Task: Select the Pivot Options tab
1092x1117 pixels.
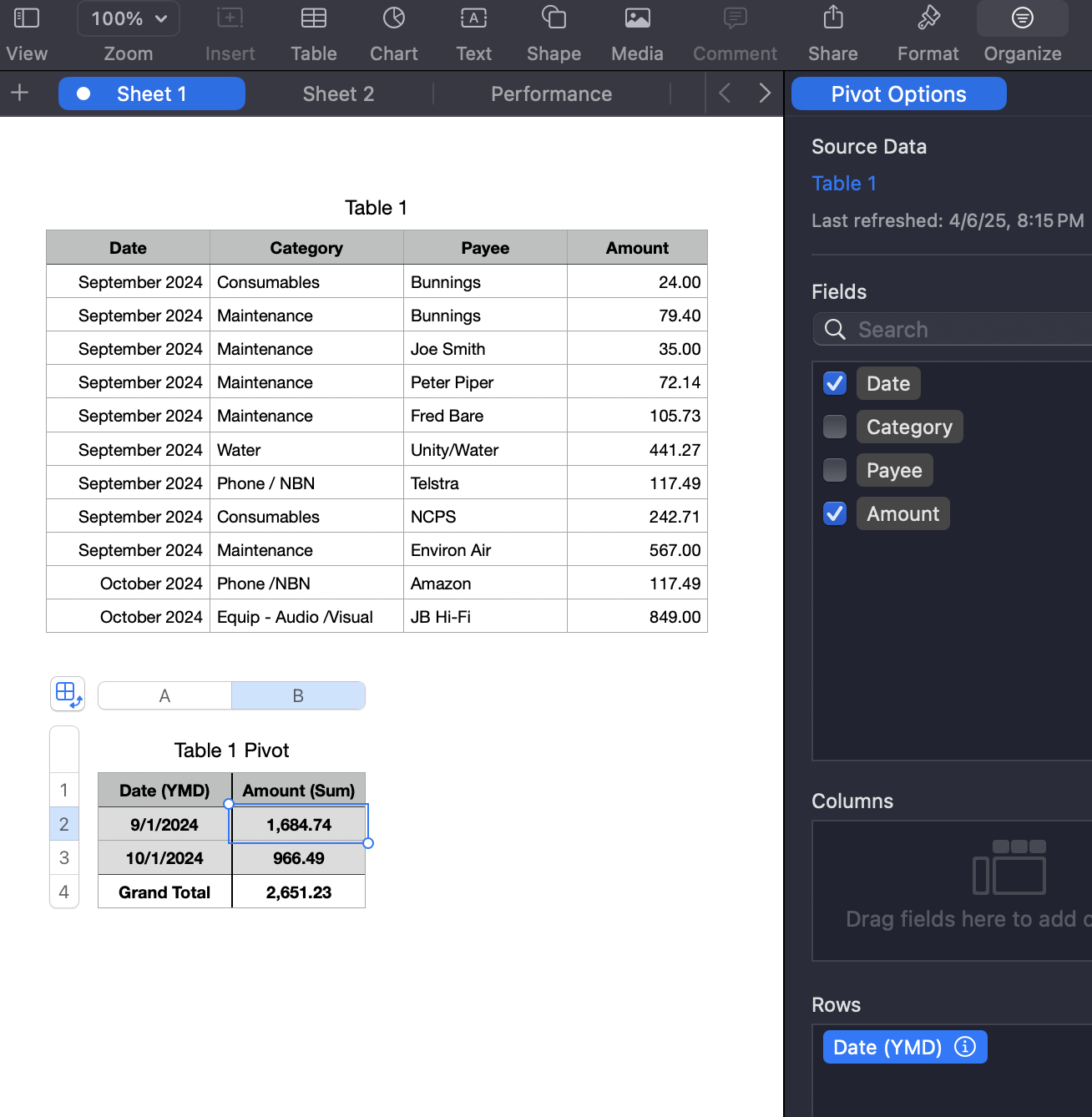Action: [x=898, y=94]
